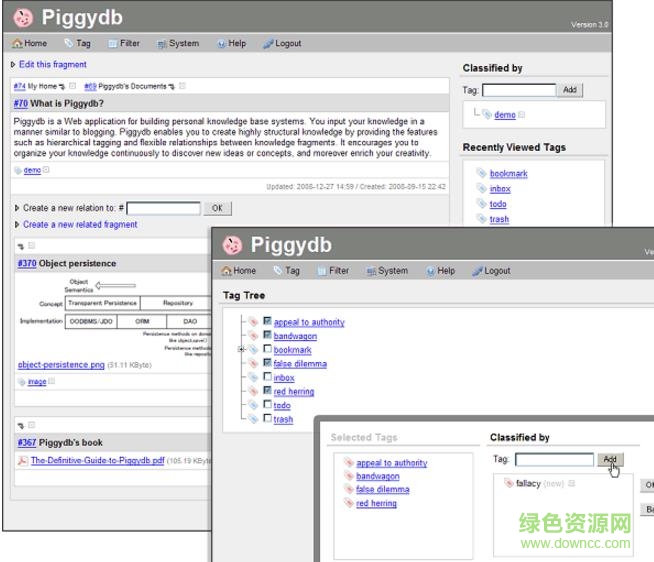Click tag icon next to trash in Recently Viewed Tags
Image resolution: width=654 pixels, height=562 pixels.
click(482, 218)
